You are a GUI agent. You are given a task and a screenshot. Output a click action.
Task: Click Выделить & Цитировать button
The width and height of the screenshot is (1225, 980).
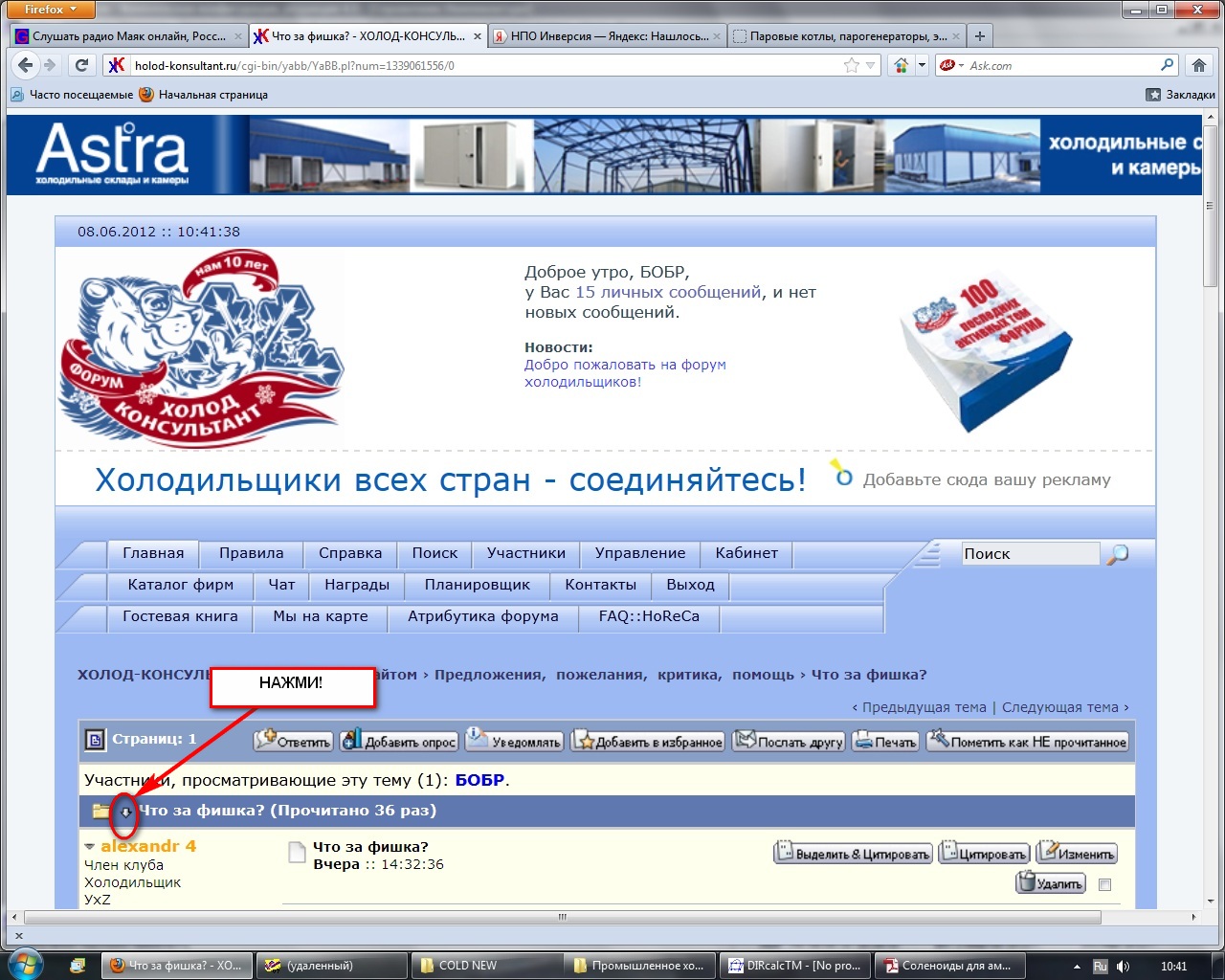(x=853, y=853)
